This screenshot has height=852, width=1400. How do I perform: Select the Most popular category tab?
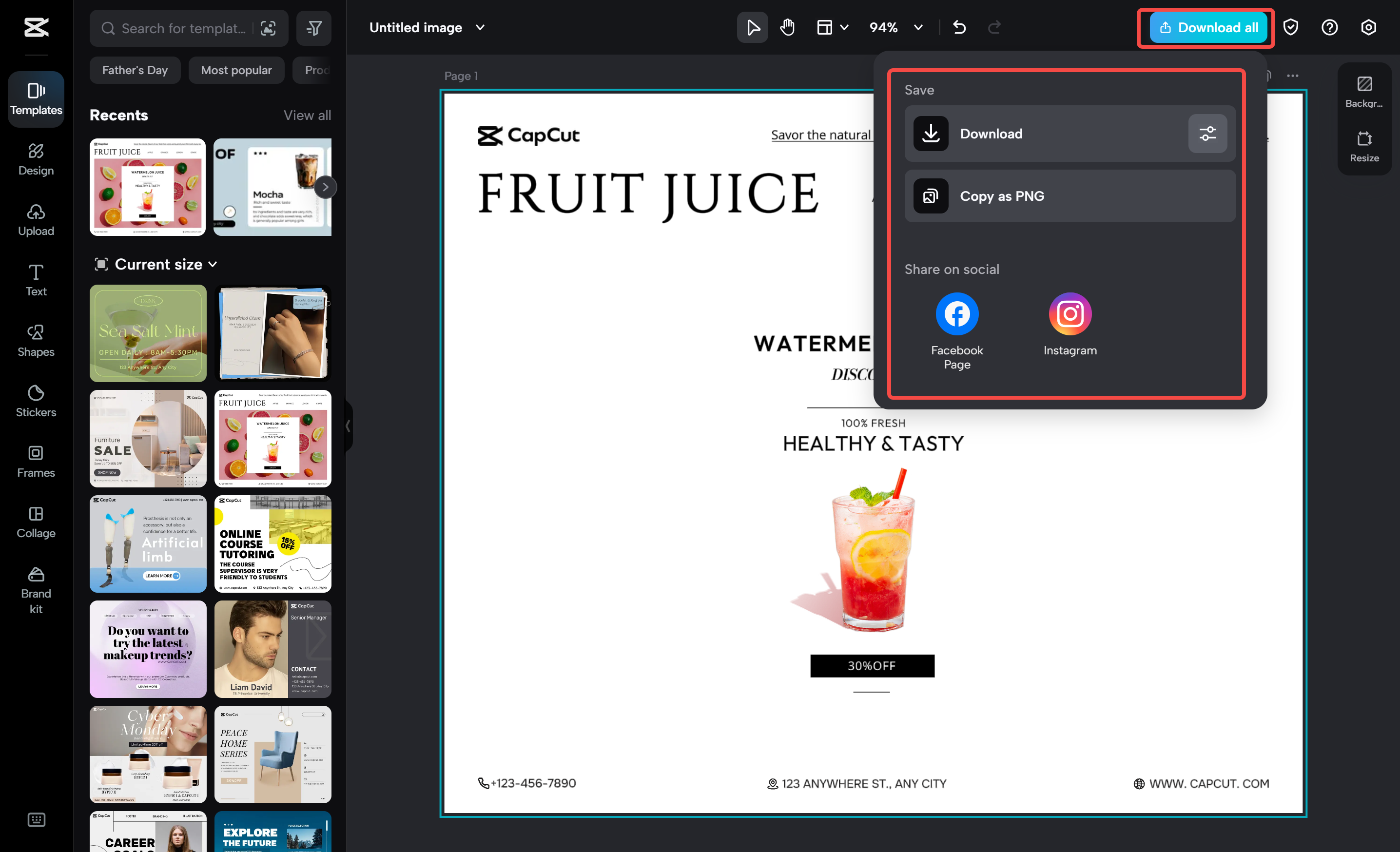pyautogui.click(x=236, y=70)
